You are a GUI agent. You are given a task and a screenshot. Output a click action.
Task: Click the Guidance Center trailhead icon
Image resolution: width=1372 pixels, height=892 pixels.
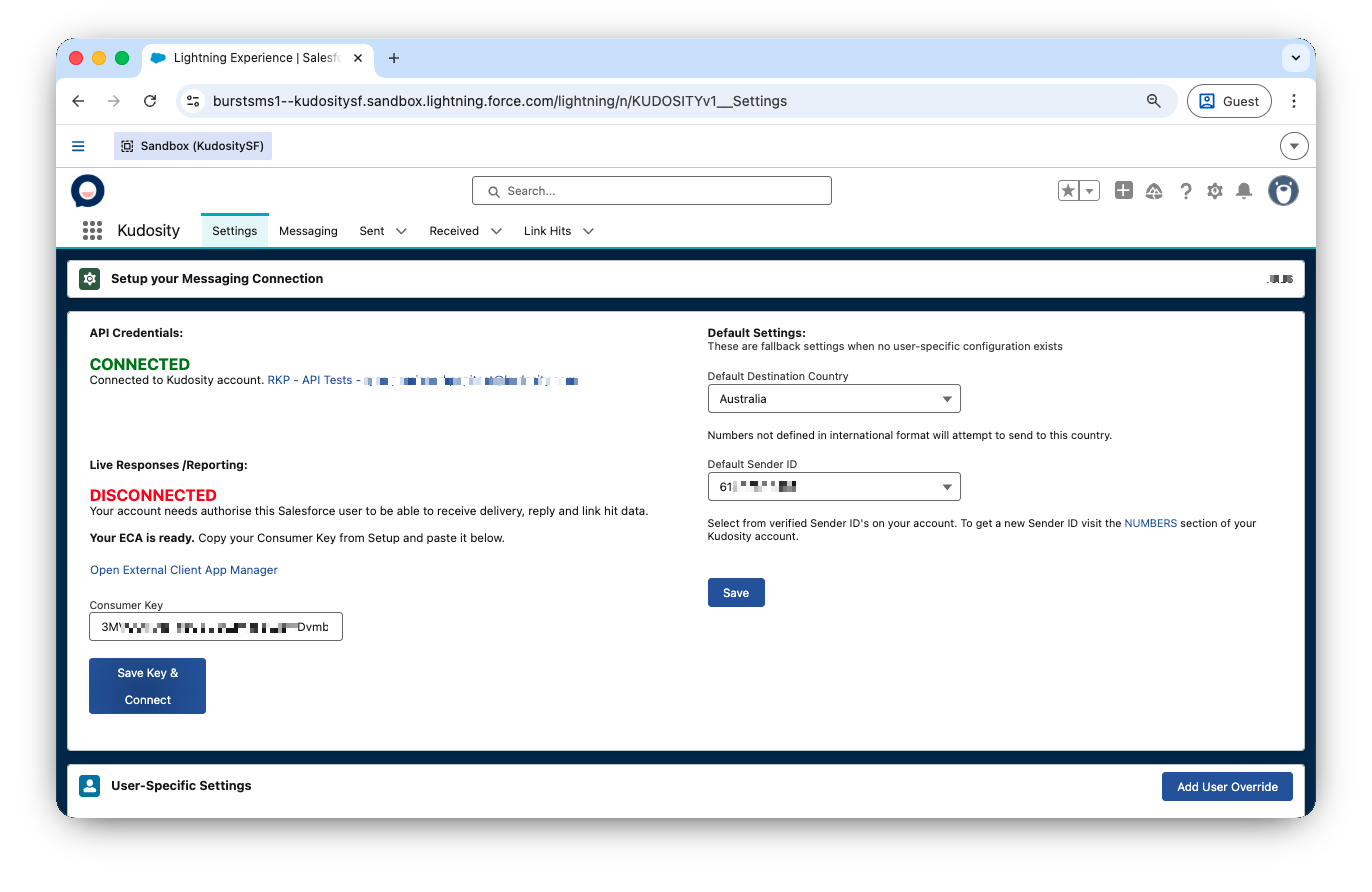[1154, 191]
